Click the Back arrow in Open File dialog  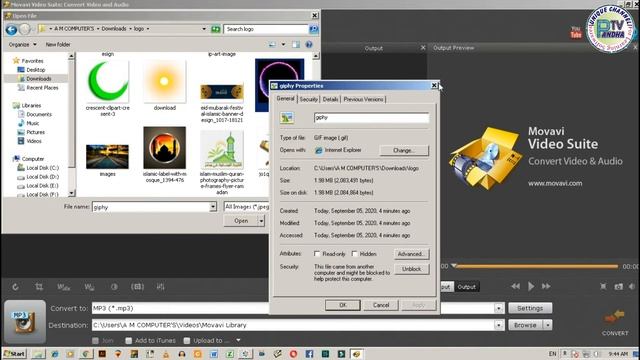click(11, 29)
